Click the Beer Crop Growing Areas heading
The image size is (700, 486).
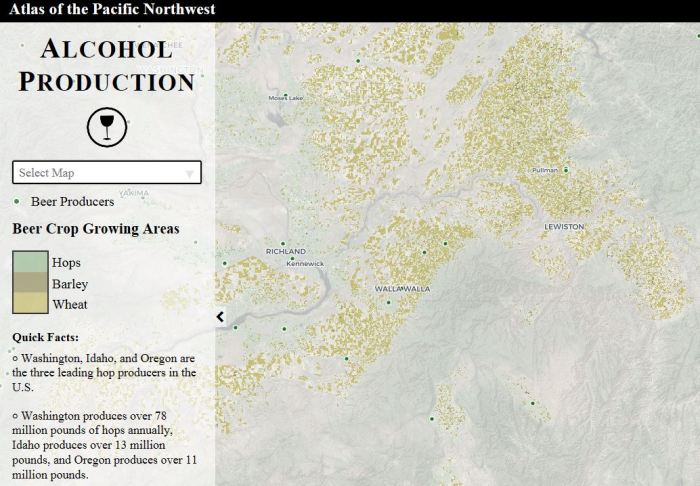click(96, 229)
